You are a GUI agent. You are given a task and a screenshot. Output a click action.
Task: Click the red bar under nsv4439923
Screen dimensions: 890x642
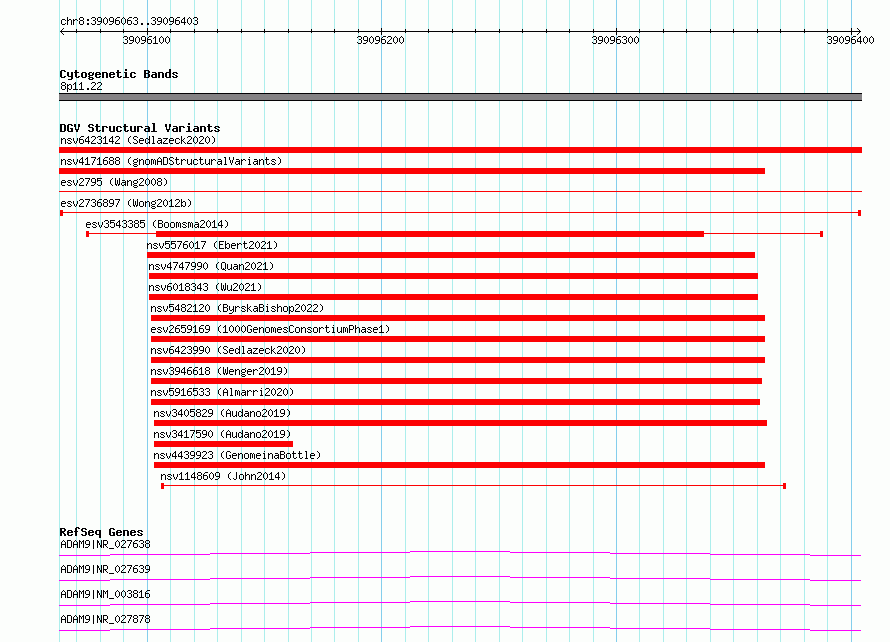click(x=459, y=465)
